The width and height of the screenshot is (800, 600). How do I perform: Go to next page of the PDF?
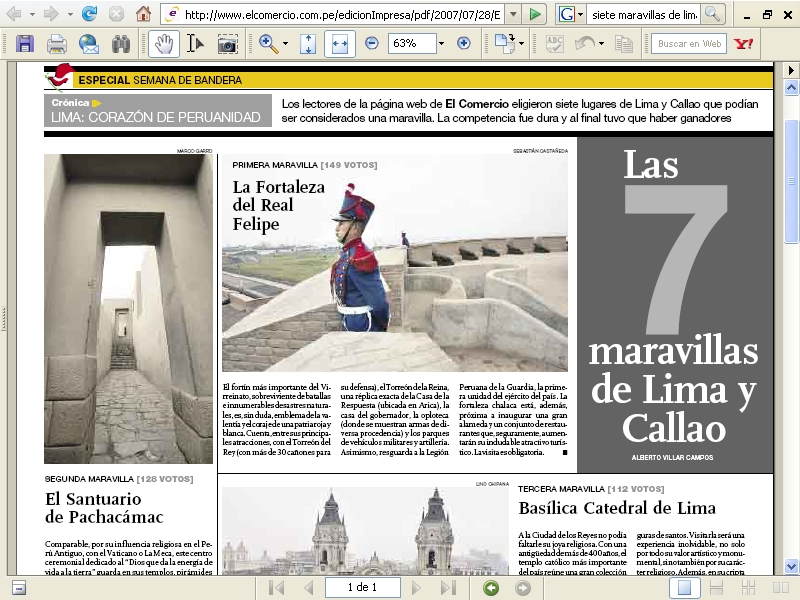click(x=416, y=588)
